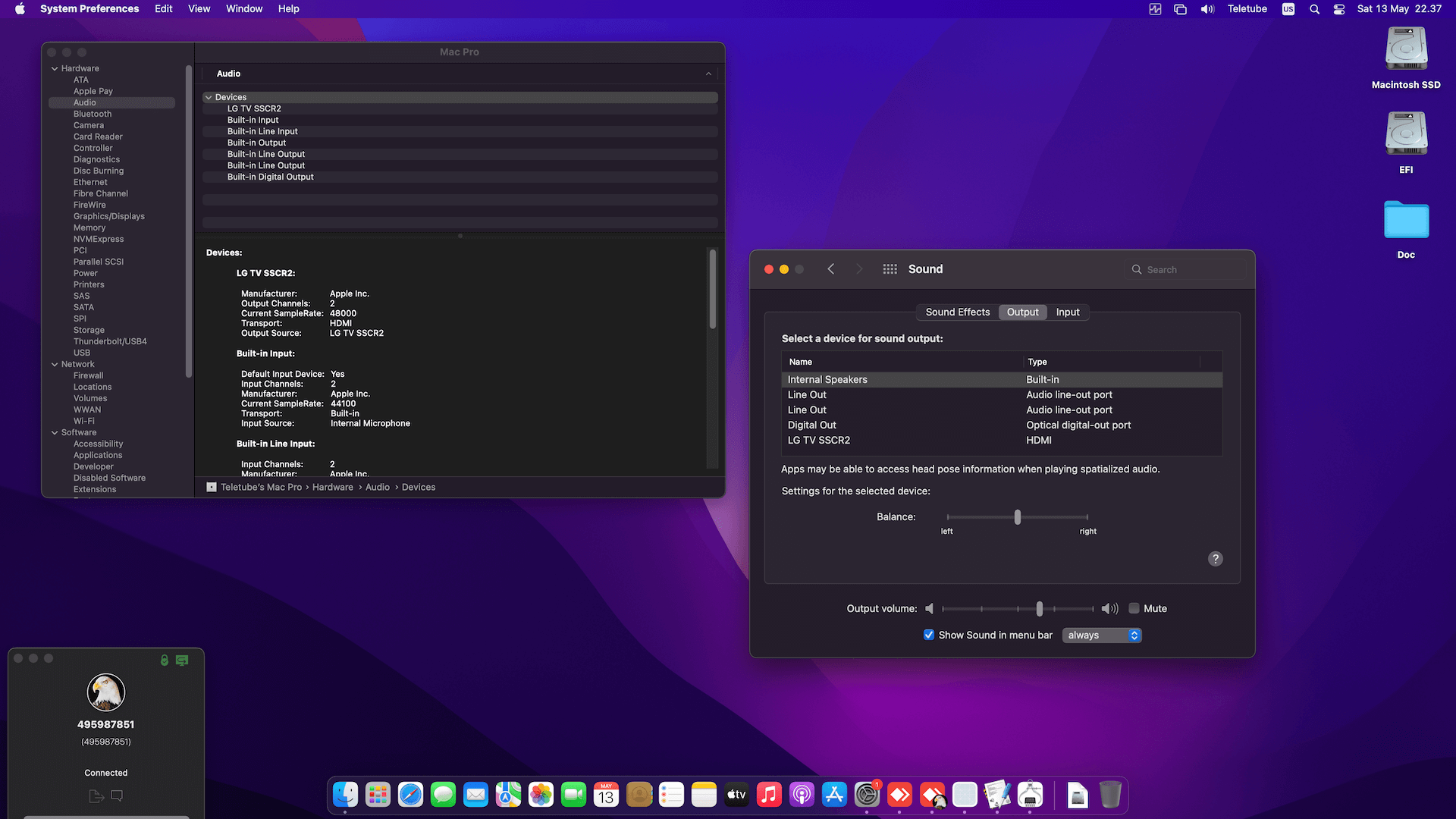This screenshot has width=1456, height=819.
Task: Click Teletube user name in the menu bar
Action: click(1247, 9)
